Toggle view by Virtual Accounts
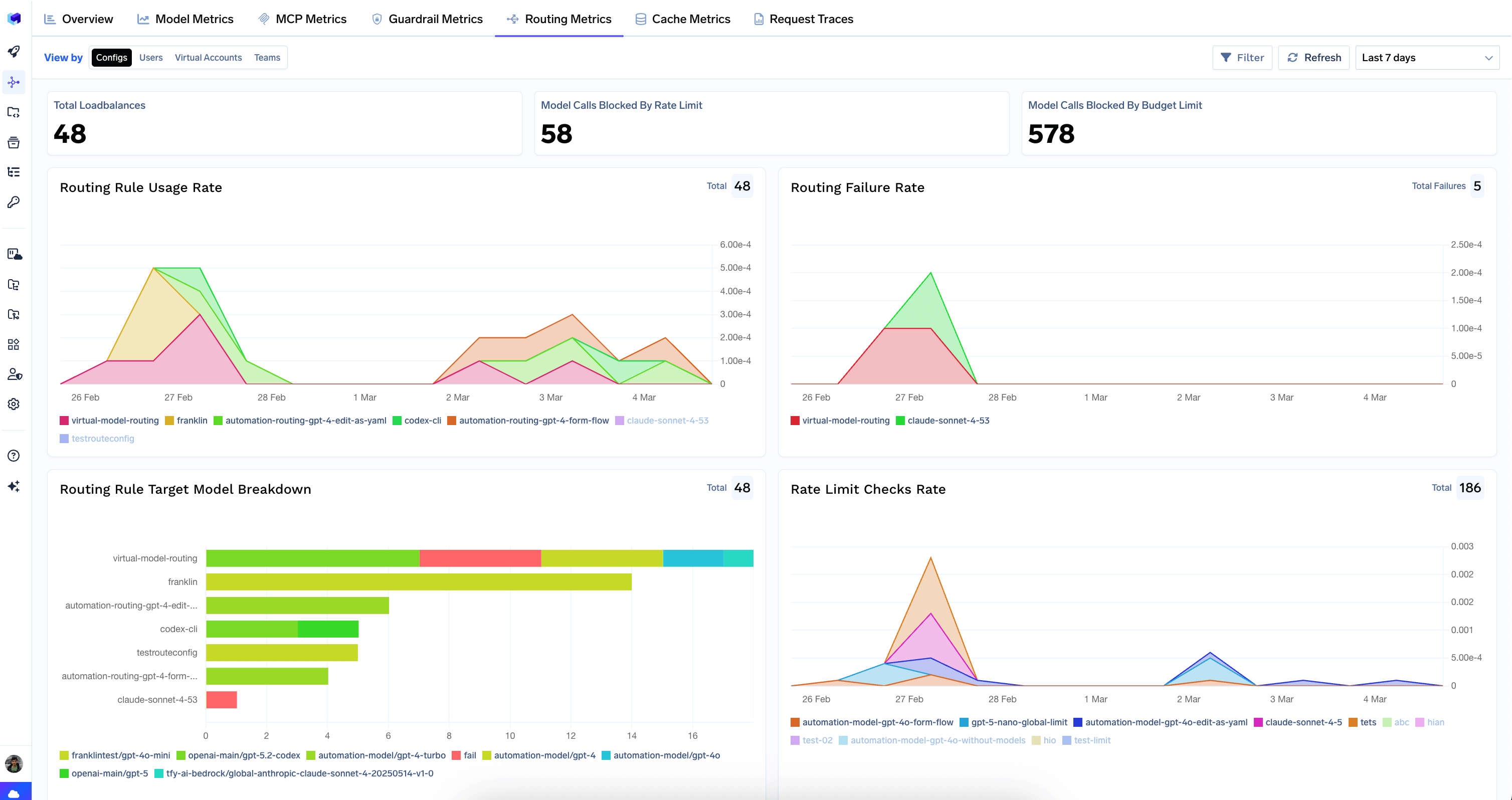This screenshot has height=800, width=1512. 209,57
